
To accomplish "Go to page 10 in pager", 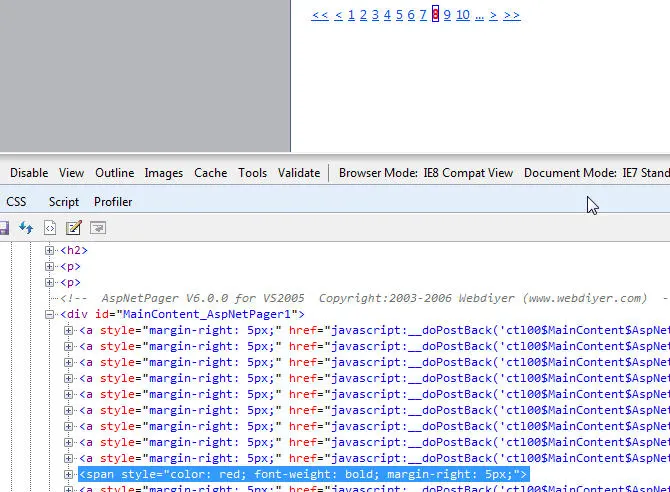I will pos(462,15).
